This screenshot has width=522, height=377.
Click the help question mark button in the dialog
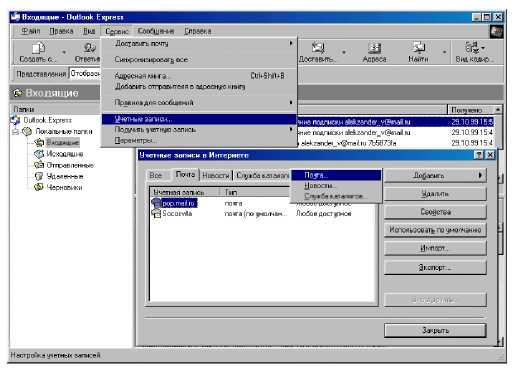479,155
